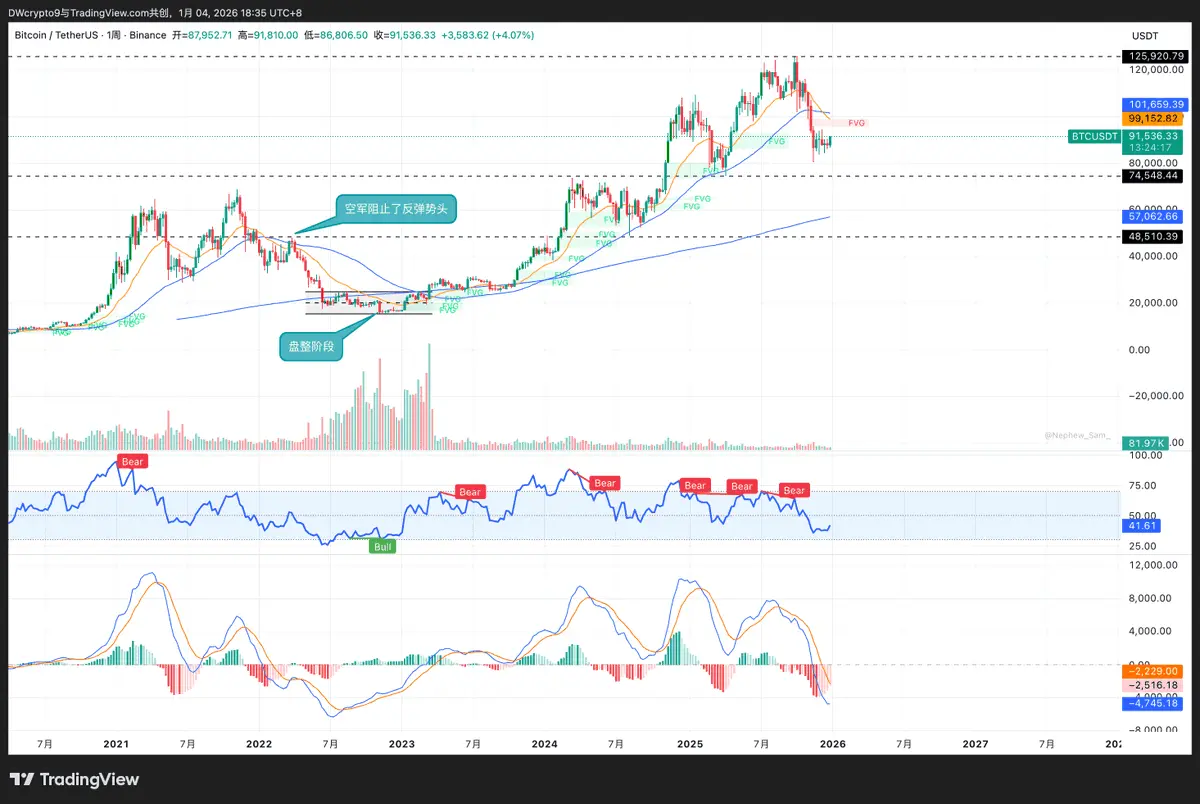Image resolution: width=1200 pixels, height=804 pixels.
Task: Select the callout 空军阻止了反弹势头
Action: coord(397,210)
